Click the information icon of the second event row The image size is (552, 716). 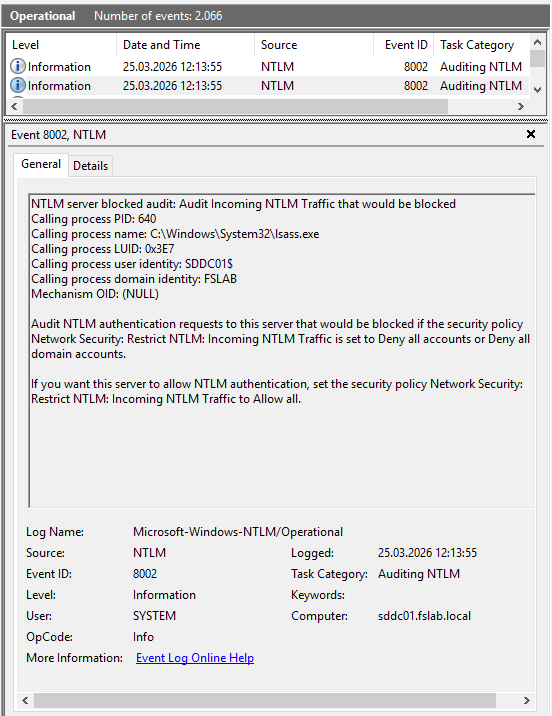18,86
